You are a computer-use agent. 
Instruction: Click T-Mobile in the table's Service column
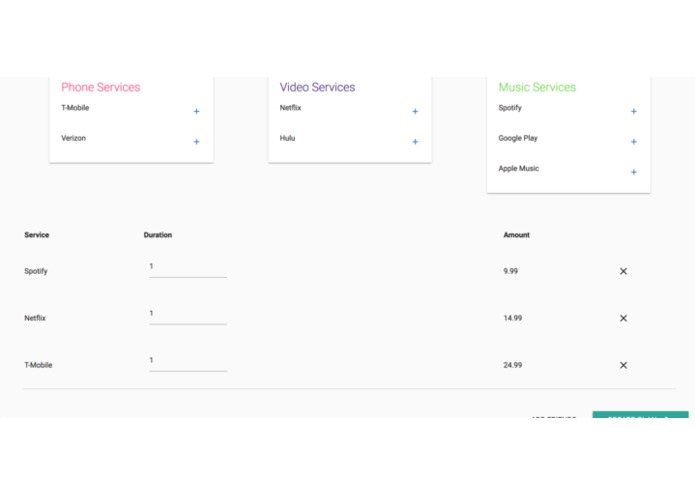click(x=38, y=365)
